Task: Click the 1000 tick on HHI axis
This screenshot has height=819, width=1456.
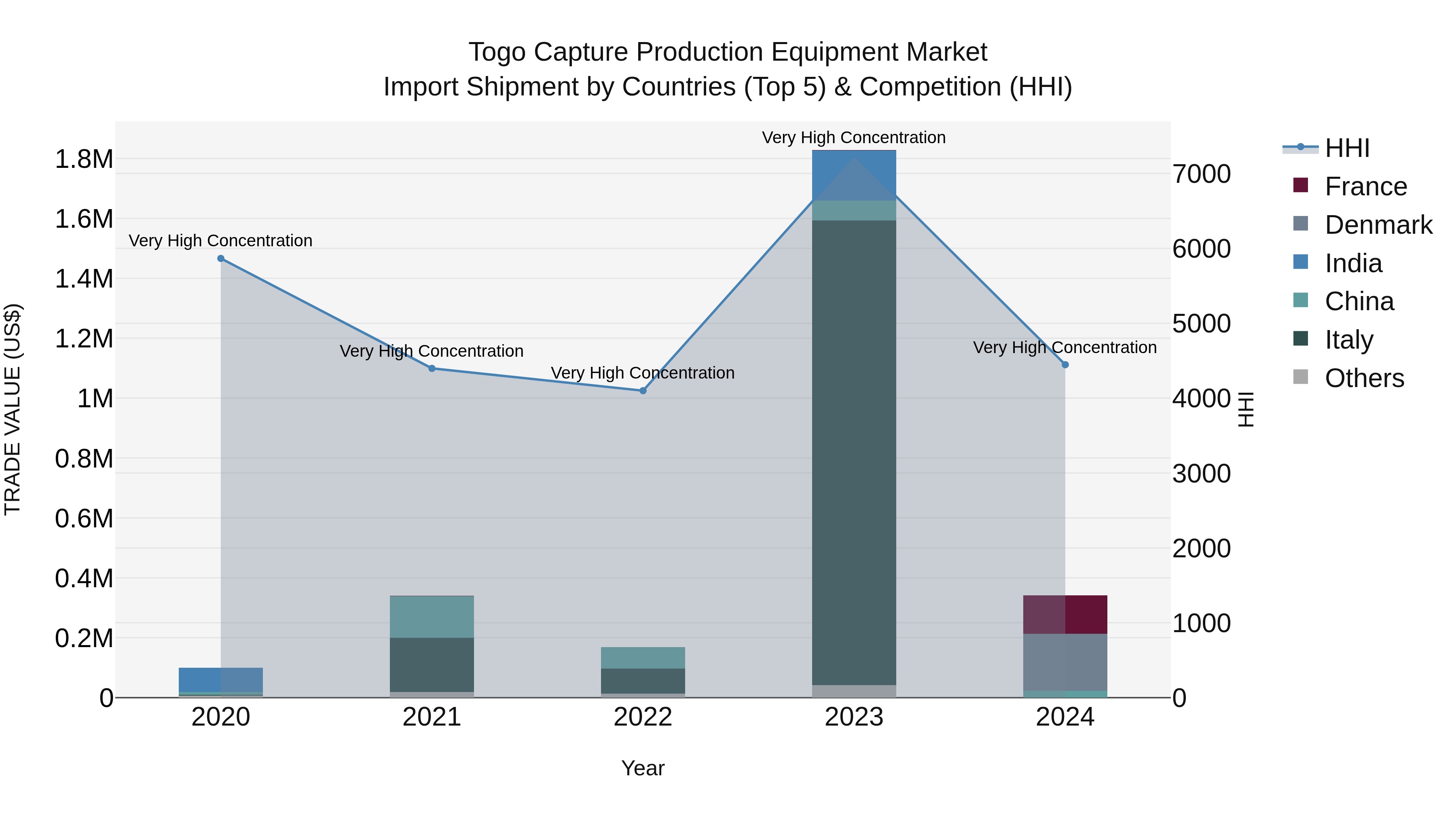Action: 1202,623
